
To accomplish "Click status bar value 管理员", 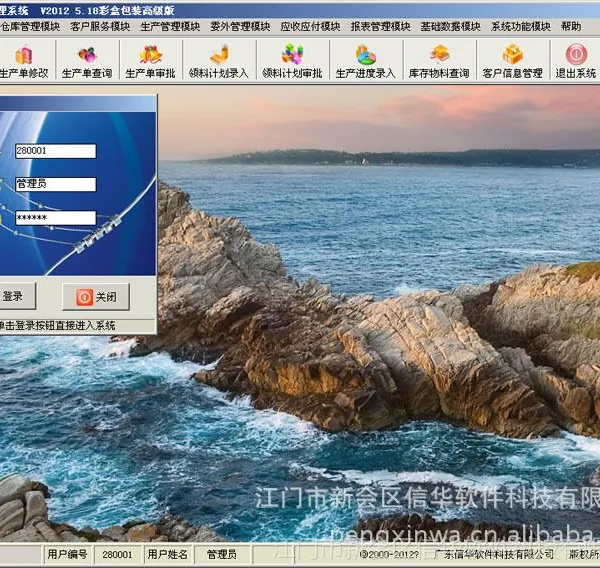I will (222, 554).
